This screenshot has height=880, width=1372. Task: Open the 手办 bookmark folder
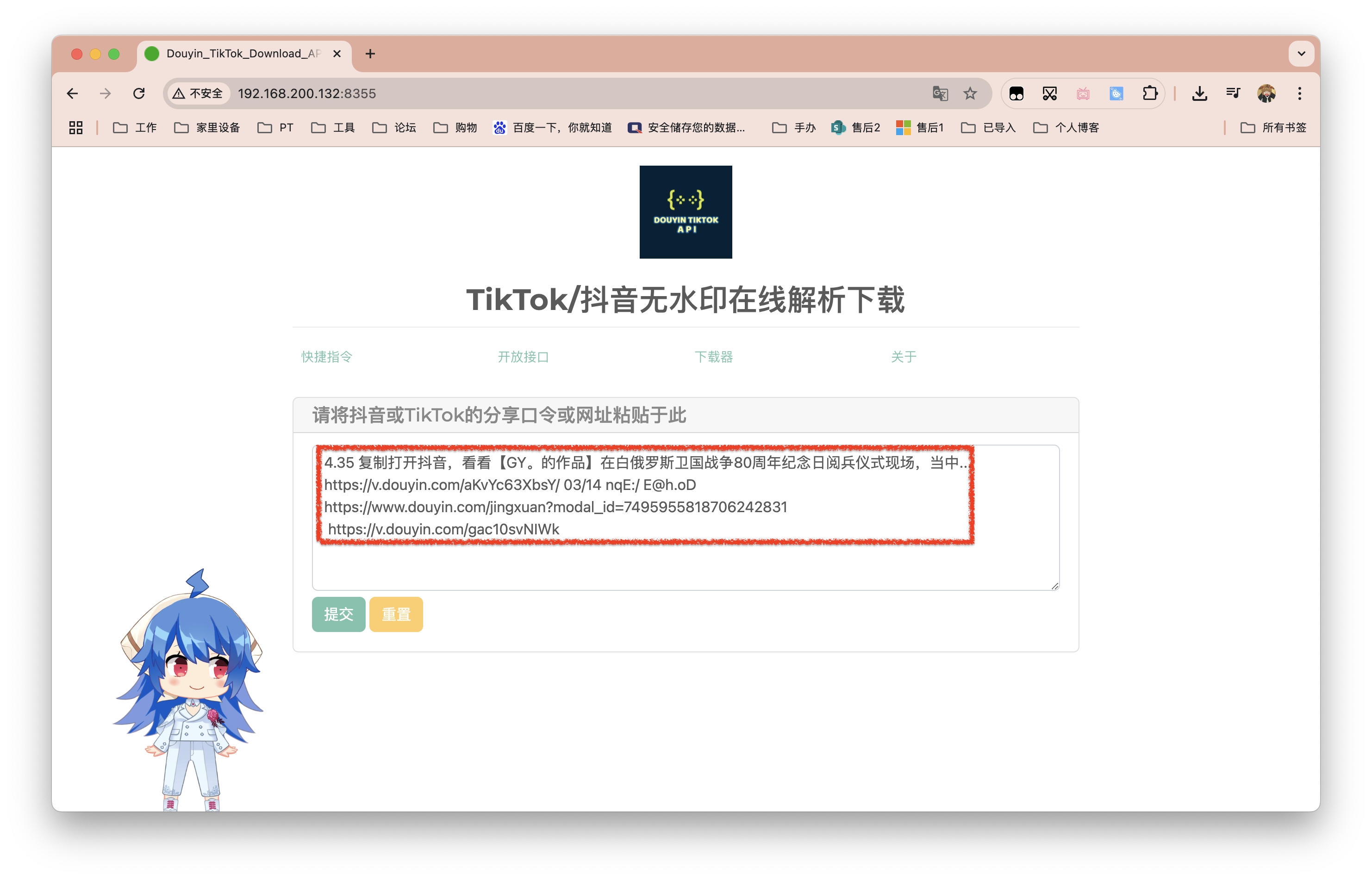click(x=793, y=127)
